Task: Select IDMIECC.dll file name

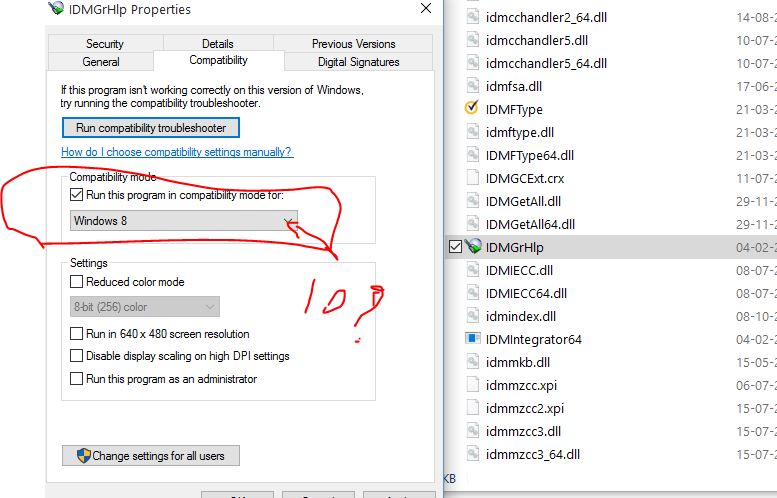Action: (x=519, y=271)
